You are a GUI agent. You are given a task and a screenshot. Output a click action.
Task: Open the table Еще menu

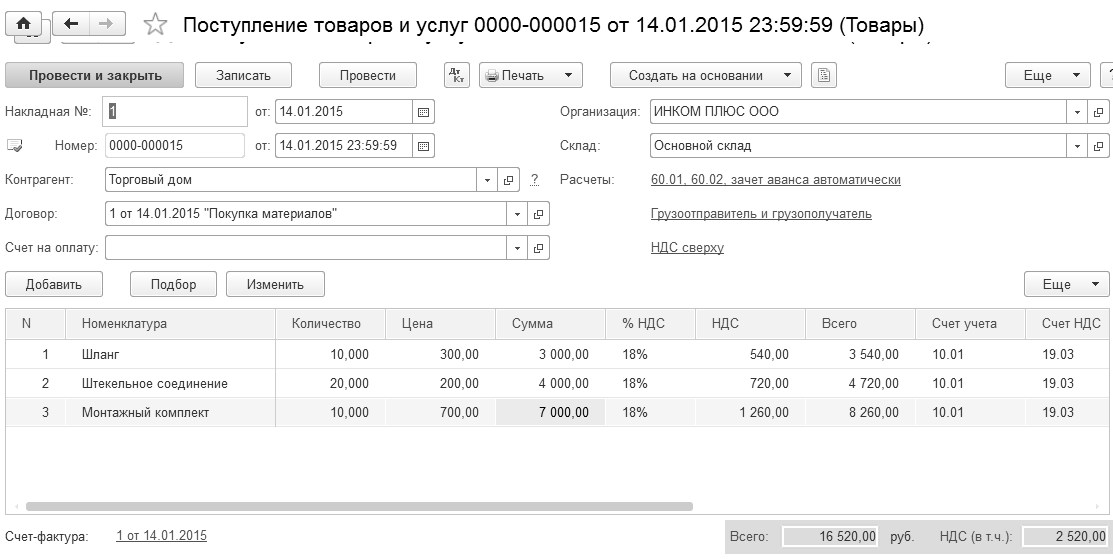click(1066, 284)
